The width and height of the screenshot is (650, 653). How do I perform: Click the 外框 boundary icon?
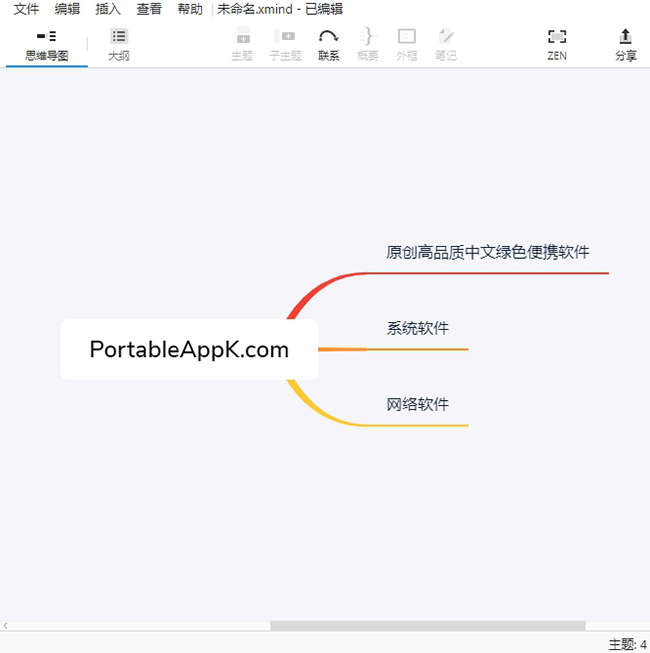(407, 37)
